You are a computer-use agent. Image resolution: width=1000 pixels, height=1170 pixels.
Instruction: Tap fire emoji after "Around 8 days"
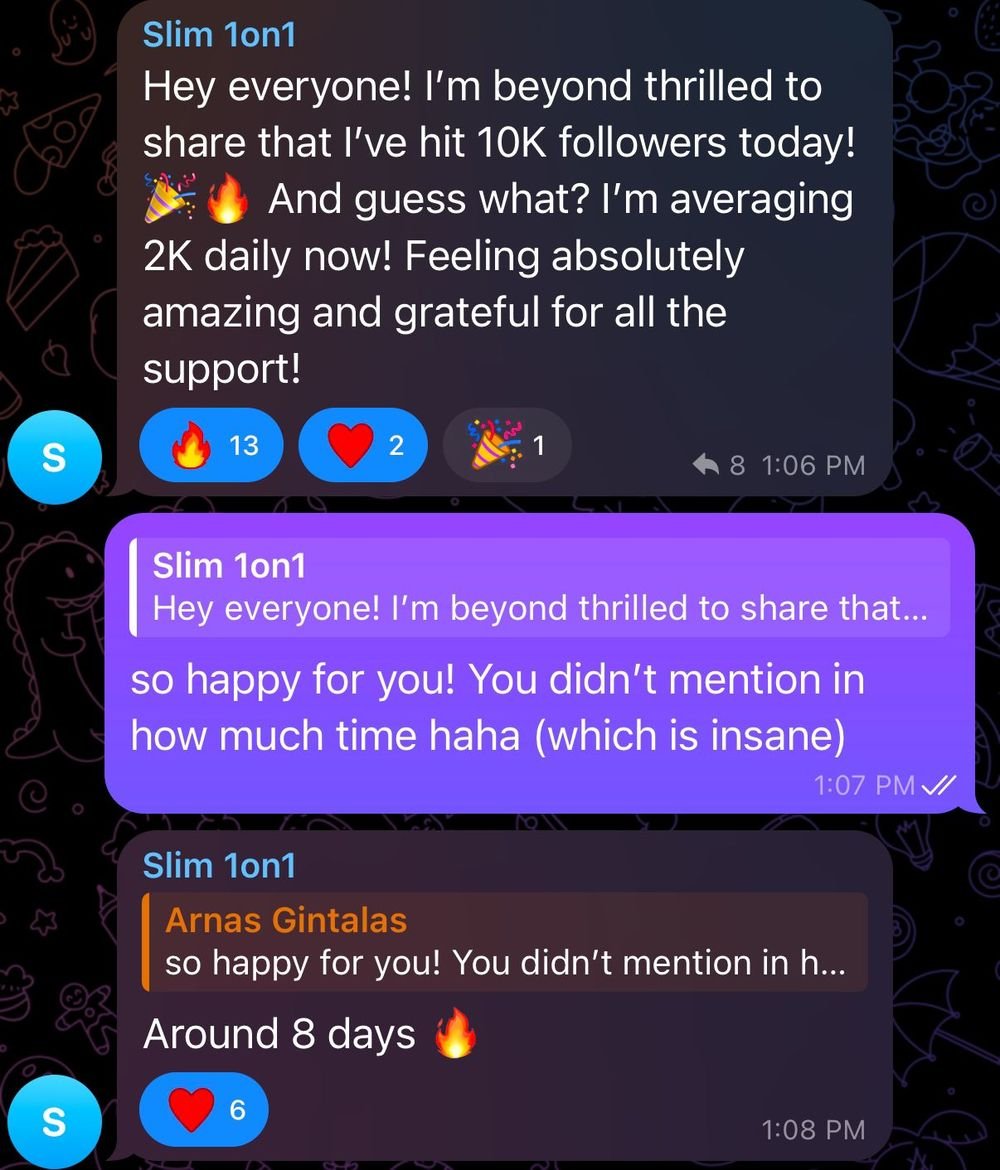pyautogui.click(x=455, y=1036)
